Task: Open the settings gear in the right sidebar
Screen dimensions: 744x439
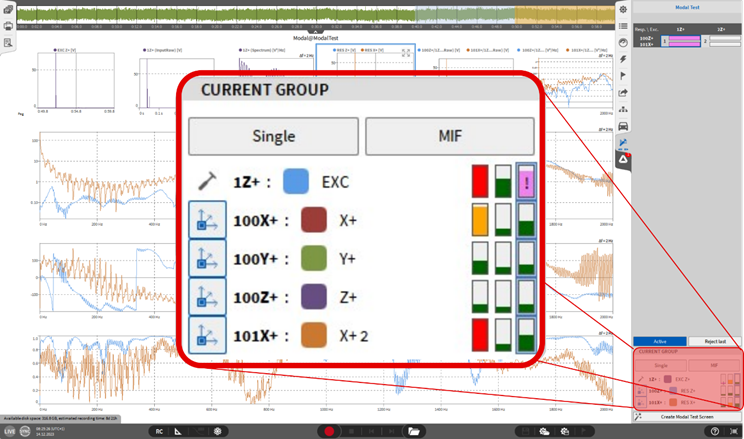Action: pyautogui.click(x=623, y=10)
